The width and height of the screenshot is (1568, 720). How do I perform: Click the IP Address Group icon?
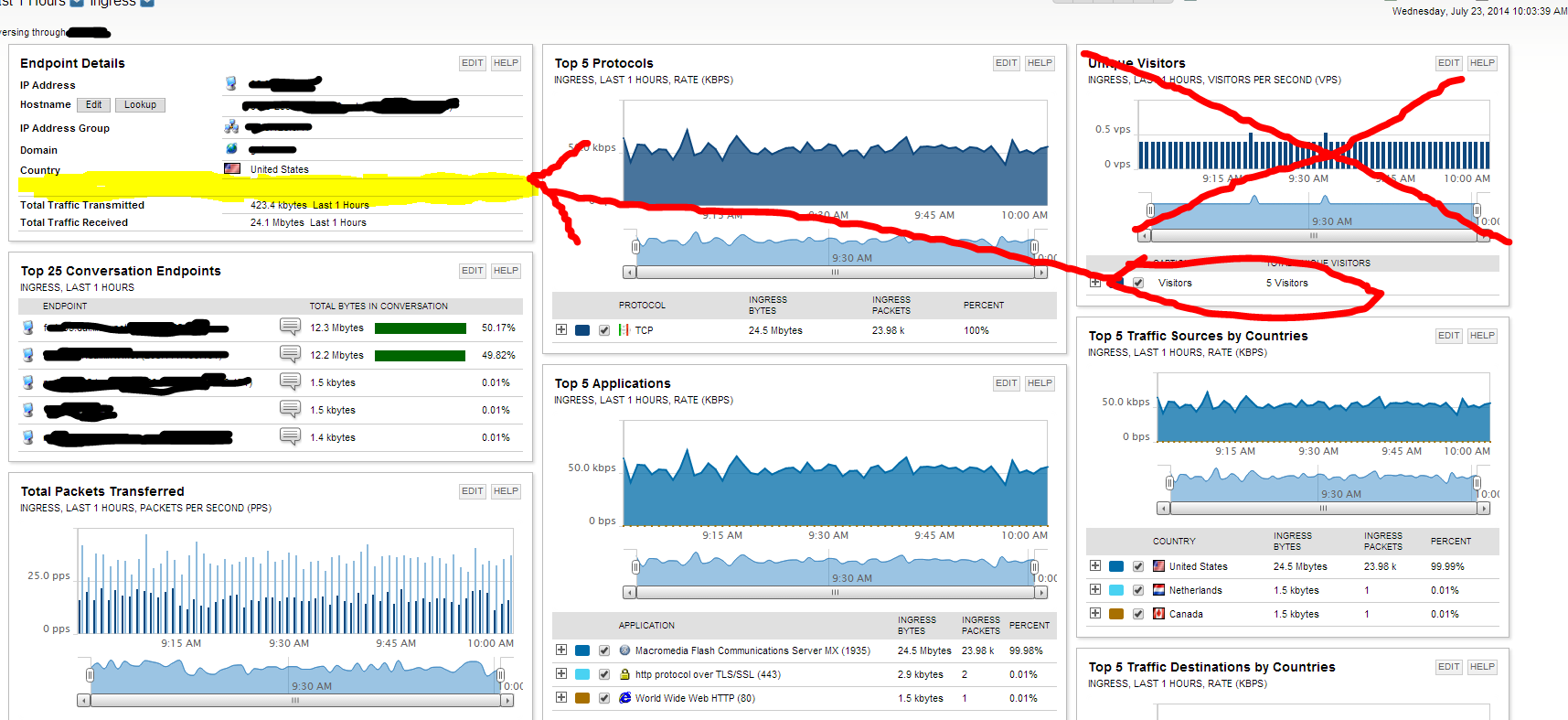tap(231, 127)
